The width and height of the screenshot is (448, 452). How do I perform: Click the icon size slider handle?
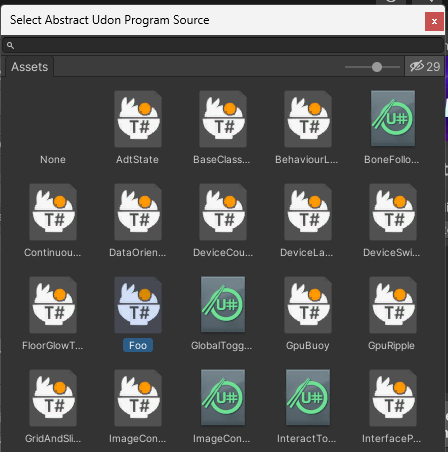377,67
